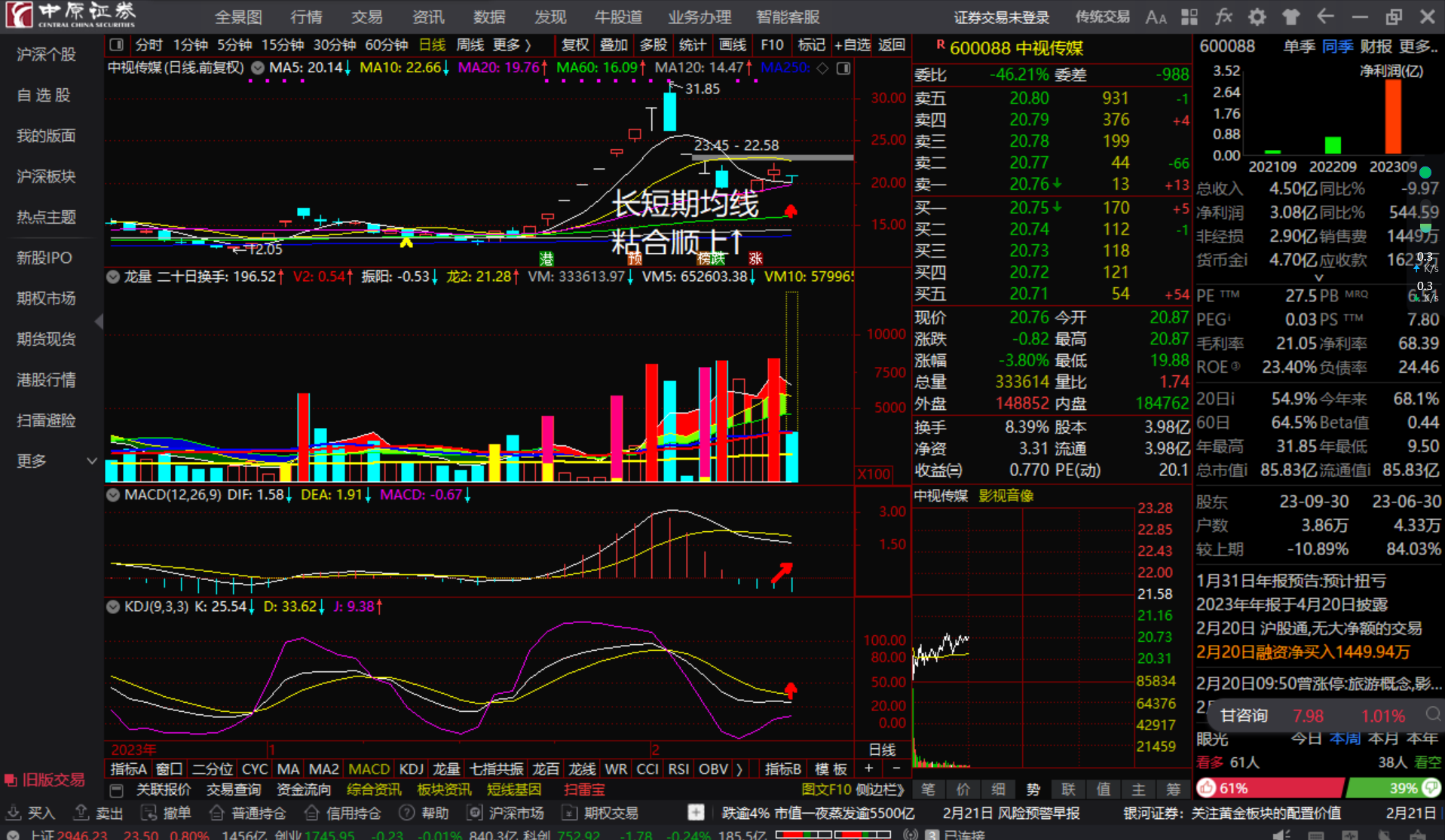This screenshot has height=840, width=1445.
Task: Click the +自选 add to watchlist button
Action: [852, 45]
